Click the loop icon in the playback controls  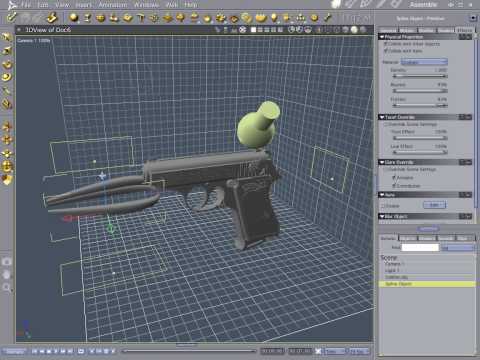[x=81, y=351]
